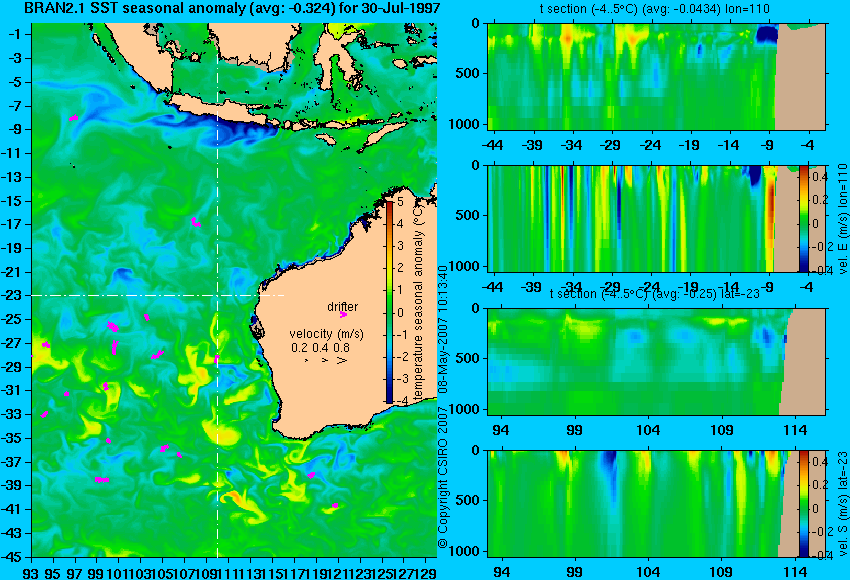Click the '08-May-2007 10:13:40' timestamp
850x580 pixels.
(x=443, y=328)
